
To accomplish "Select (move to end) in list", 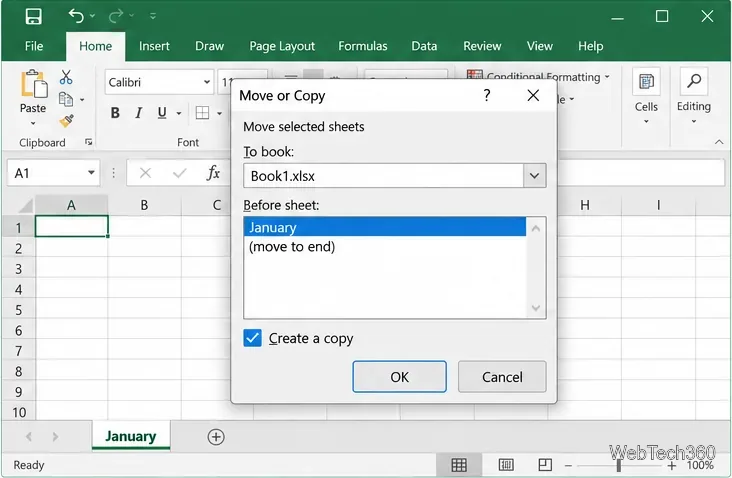I will coord(292,246).
